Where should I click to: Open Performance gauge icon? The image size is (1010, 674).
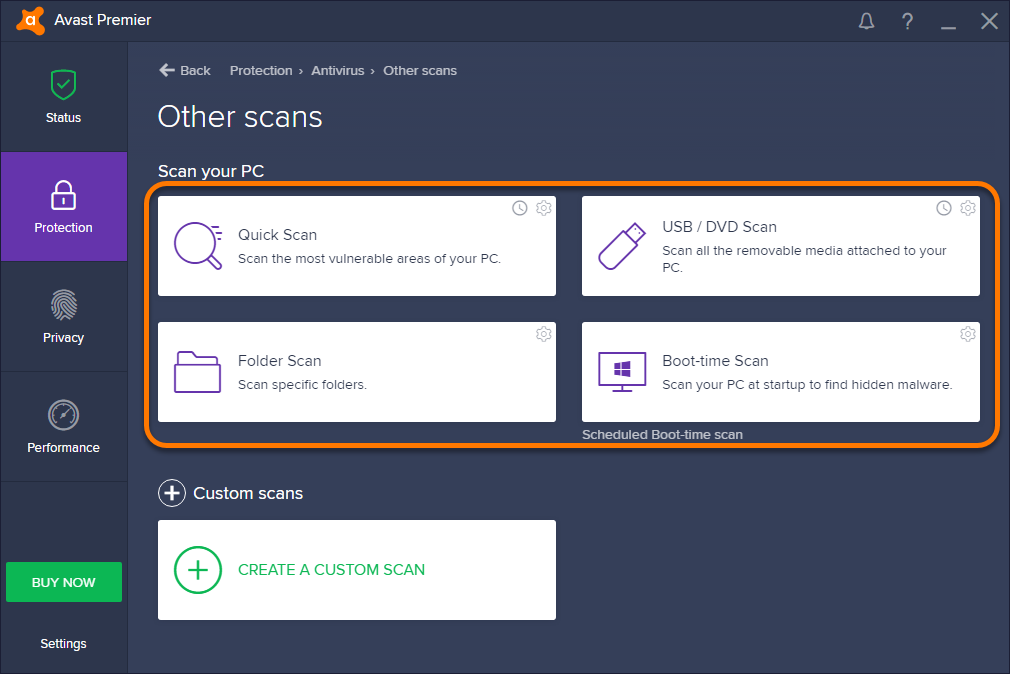pyautogui.click(x=63, y=415)
